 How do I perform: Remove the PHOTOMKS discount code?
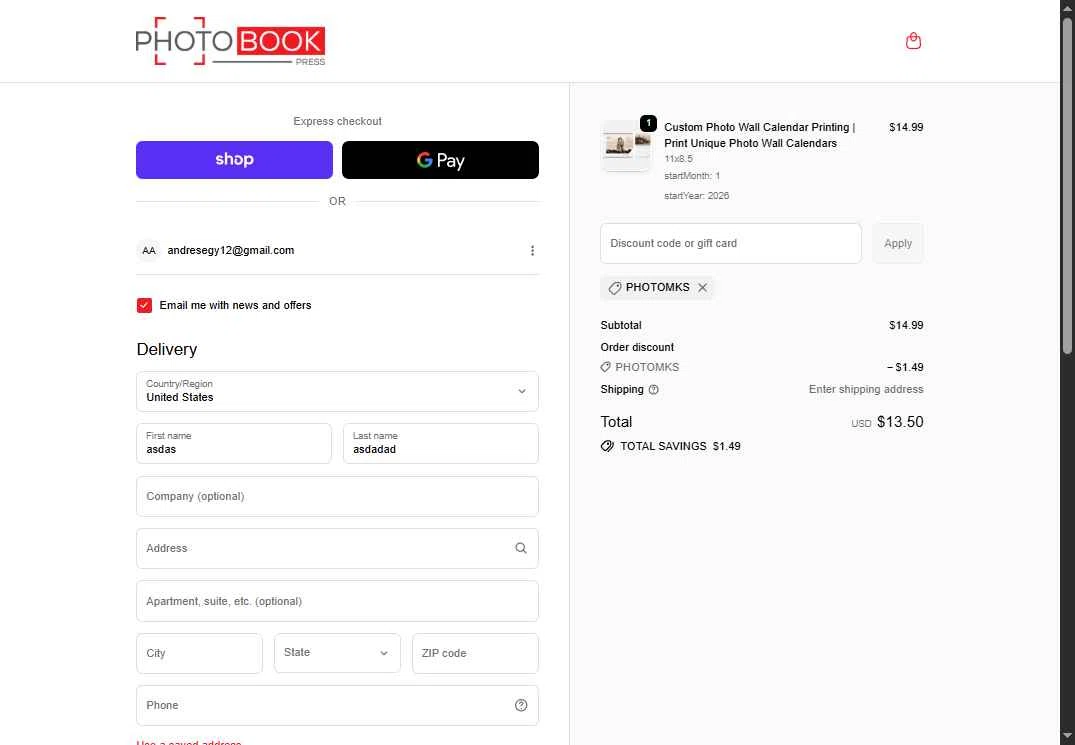(703, 288)
